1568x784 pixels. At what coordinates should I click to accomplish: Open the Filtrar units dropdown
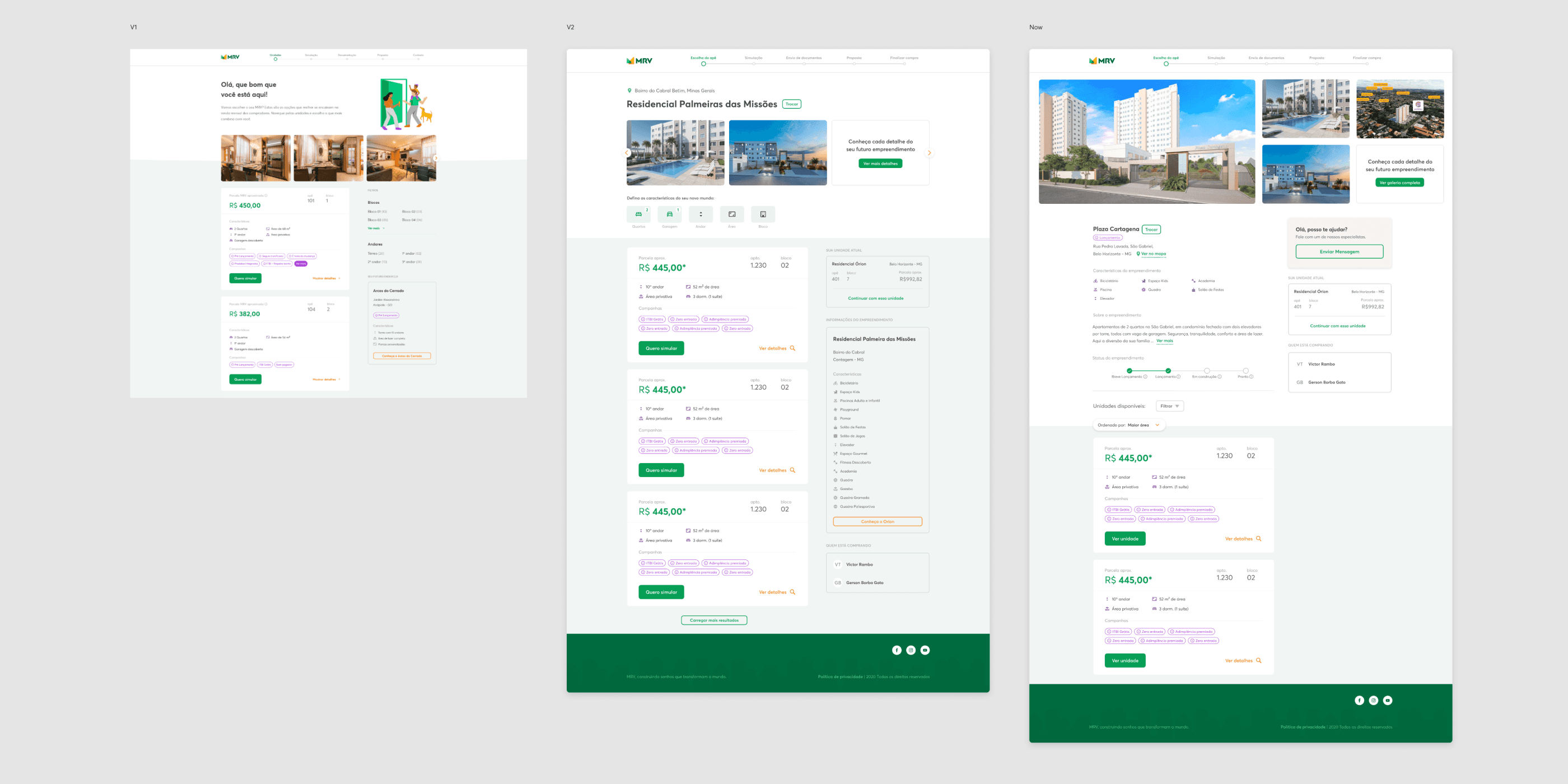tap(1169, 406)
